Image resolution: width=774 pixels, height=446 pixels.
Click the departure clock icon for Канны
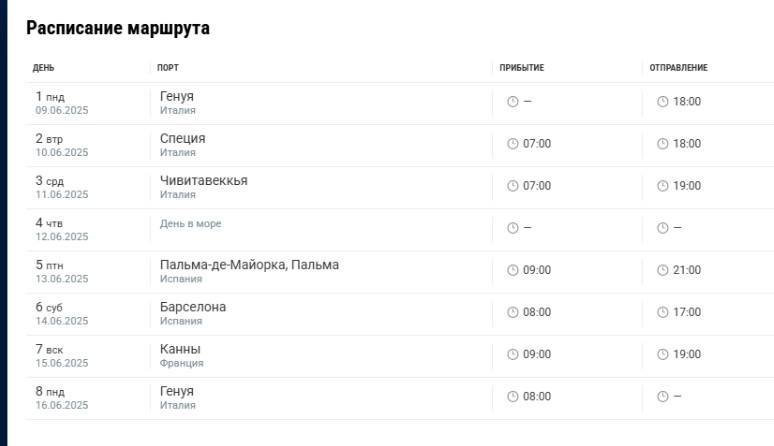click(662, 354)
